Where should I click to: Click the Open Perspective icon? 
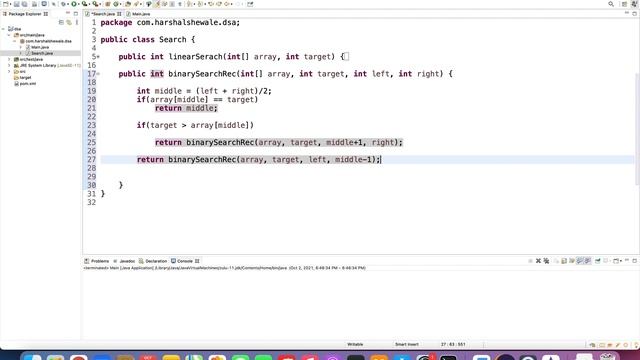click(x=624, y=4)
